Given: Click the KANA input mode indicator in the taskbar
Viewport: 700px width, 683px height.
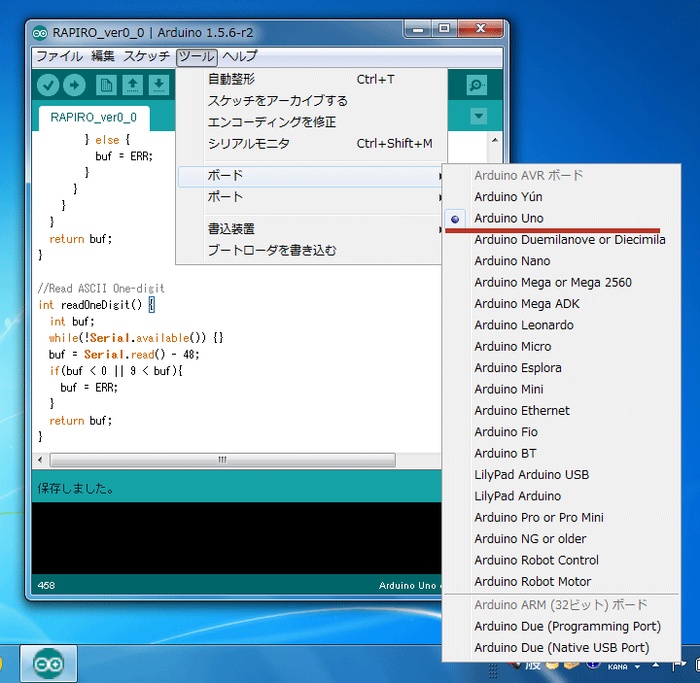Looking at the screenshot, I should tap(617, 667).
